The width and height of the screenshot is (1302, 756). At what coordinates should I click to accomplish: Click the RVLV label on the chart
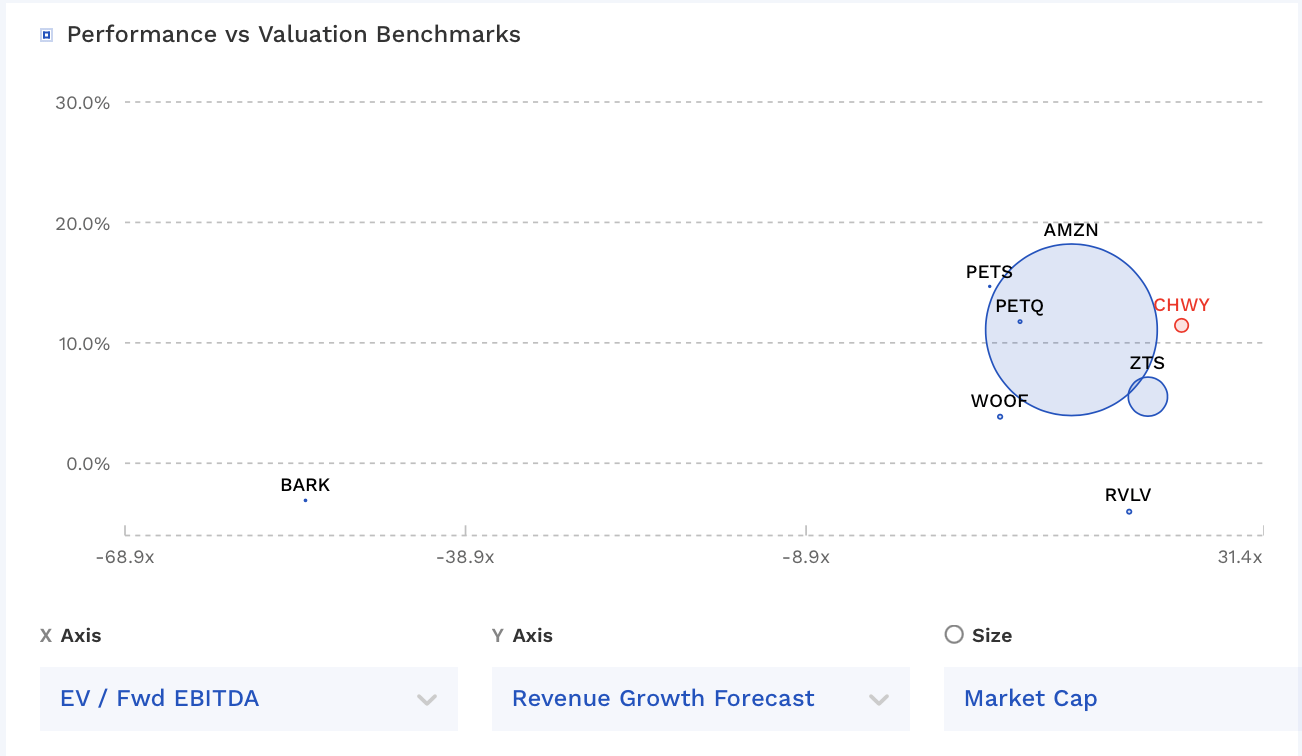pos(1128,494)
